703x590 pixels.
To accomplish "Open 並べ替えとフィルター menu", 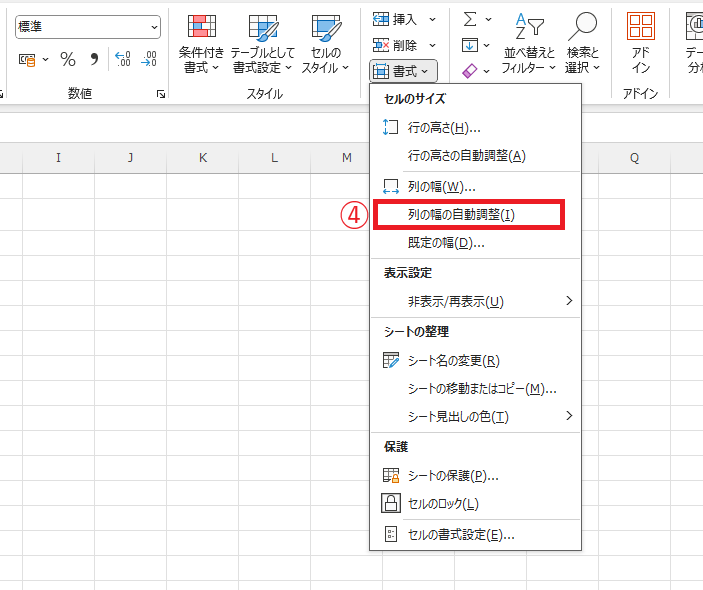I will pos(529,44).
